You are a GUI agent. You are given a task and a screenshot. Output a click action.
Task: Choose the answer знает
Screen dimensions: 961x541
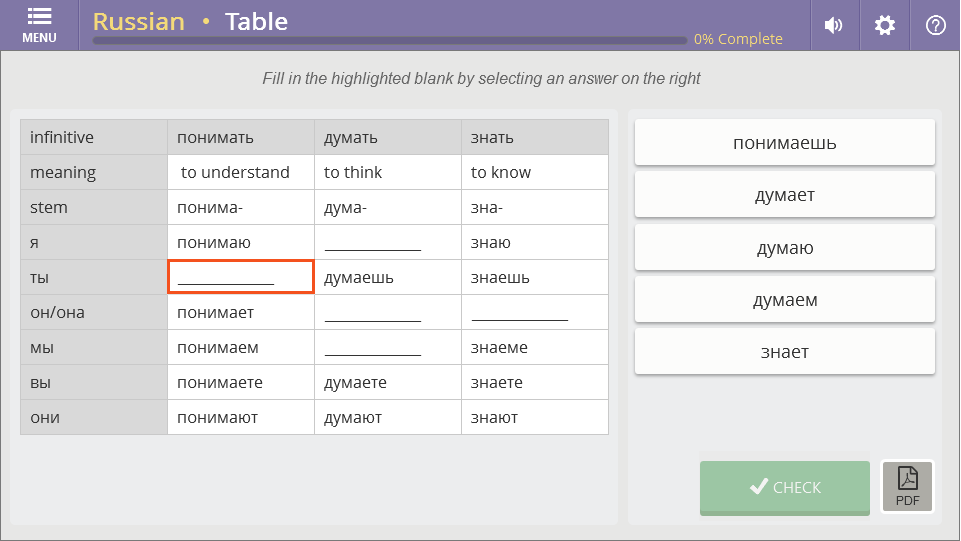[x=784, y=352]
